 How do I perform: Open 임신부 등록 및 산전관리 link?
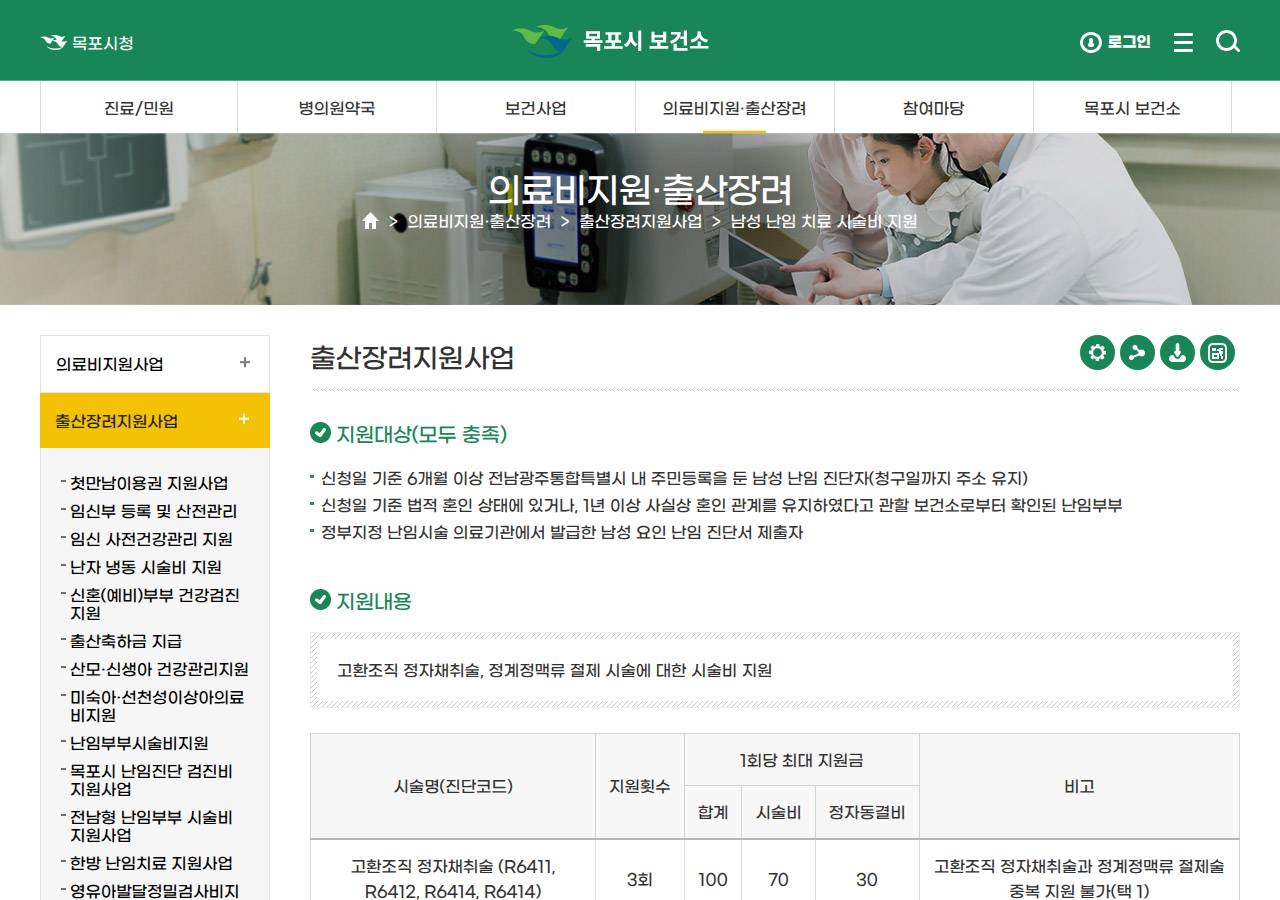pos(153,511)
